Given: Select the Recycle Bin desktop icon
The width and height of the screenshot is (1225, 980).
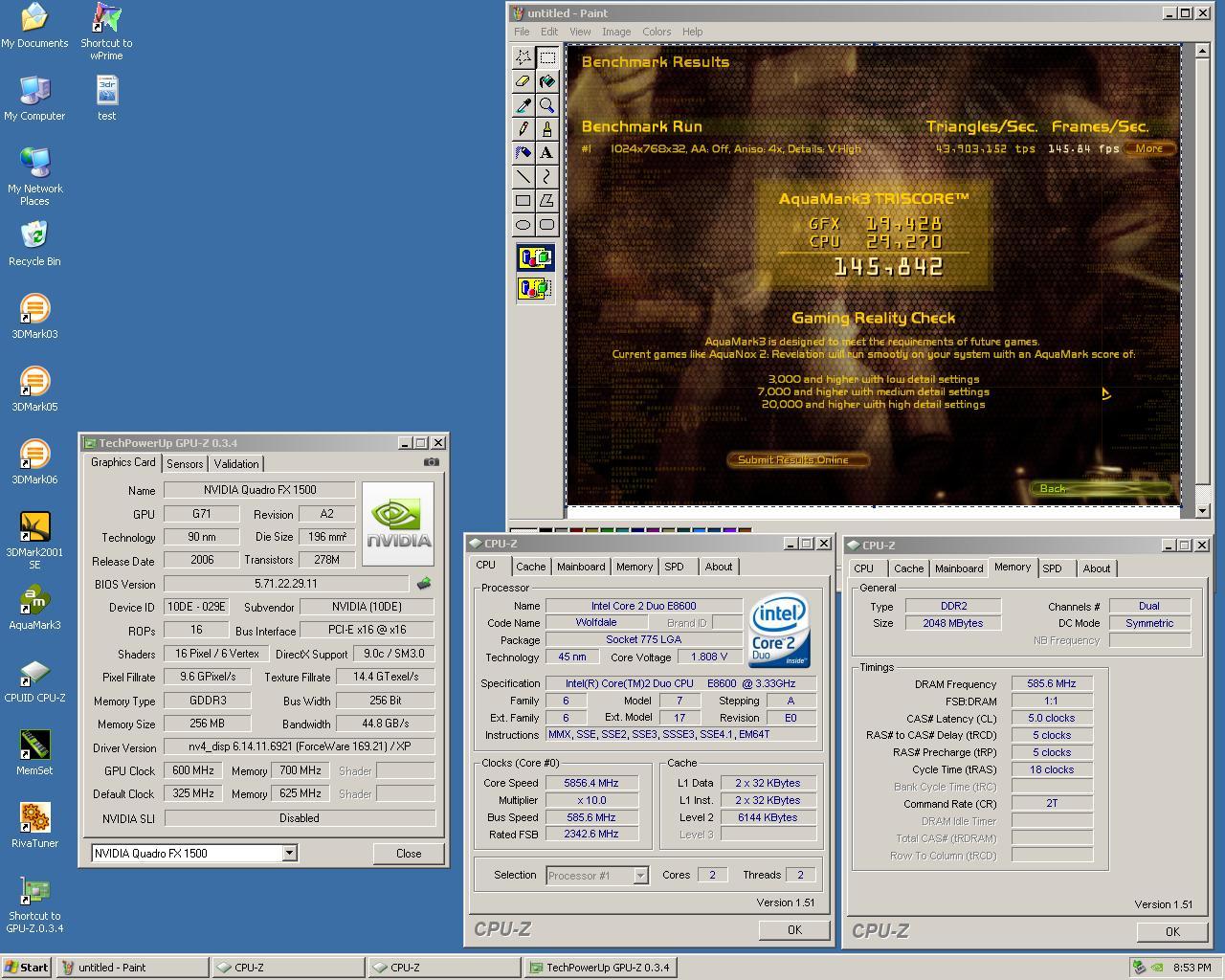Looking at the screenshot, I should (34, 245).
